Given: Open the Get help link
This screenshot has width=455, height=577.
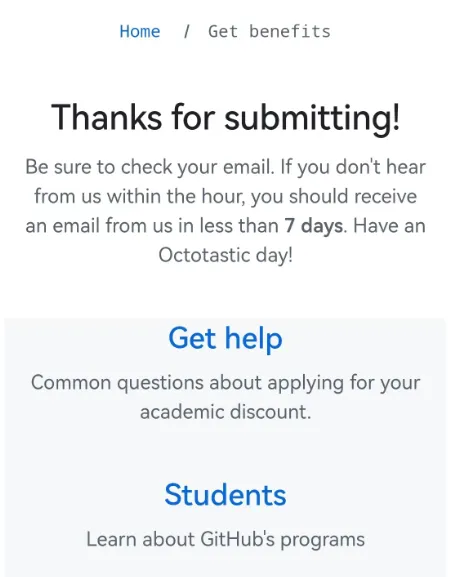Looking at the screenshot, I should 225,338.
